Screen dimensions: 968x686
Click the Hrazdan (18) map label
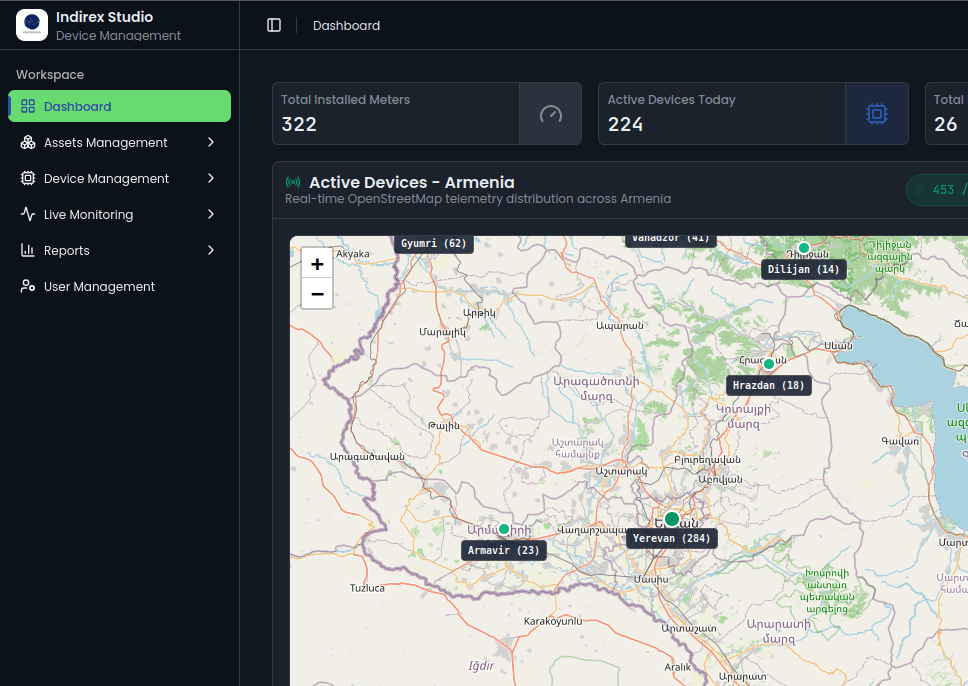(x=769, y=385)
